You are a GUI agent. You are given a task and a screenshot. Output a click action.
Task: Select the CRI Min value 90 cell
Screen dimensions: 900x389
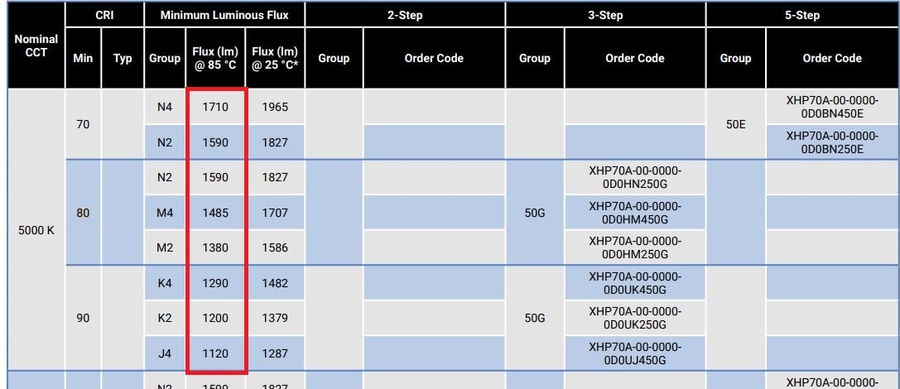(83, 318)
